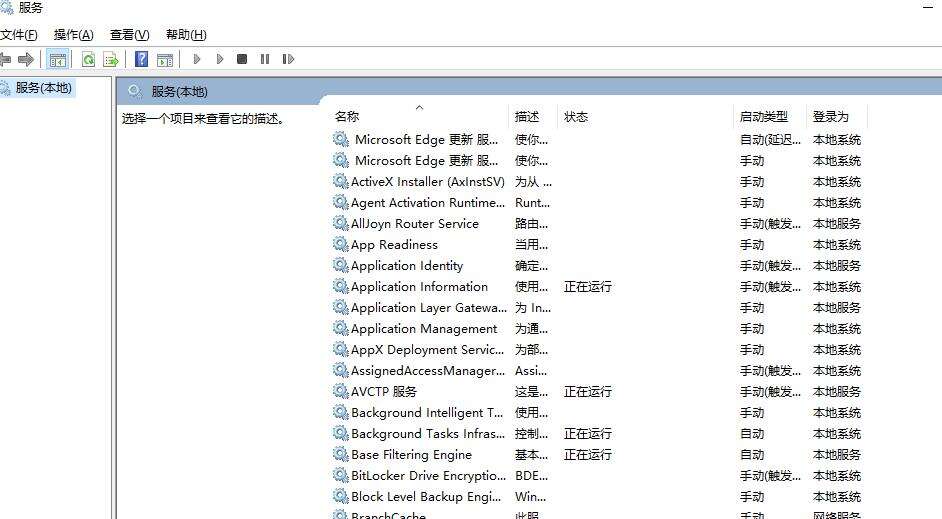Sort by the 启动类型 column header
The height and width of the screenshot is (519, 942).
pos(764,117)
